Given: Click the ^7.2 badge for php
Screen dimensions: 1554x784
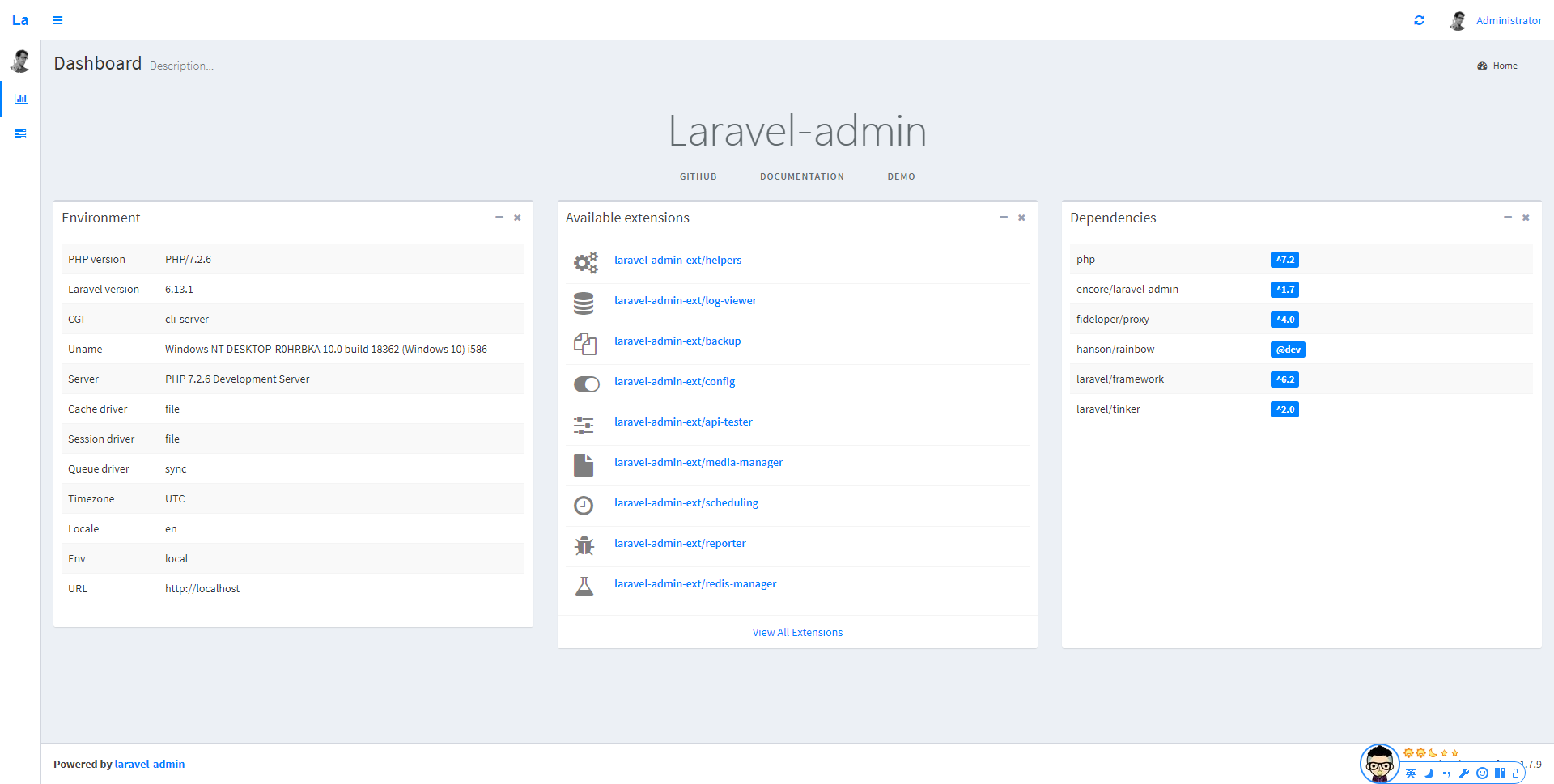Looking at the screenshot, I should (x=1284, y=260).
